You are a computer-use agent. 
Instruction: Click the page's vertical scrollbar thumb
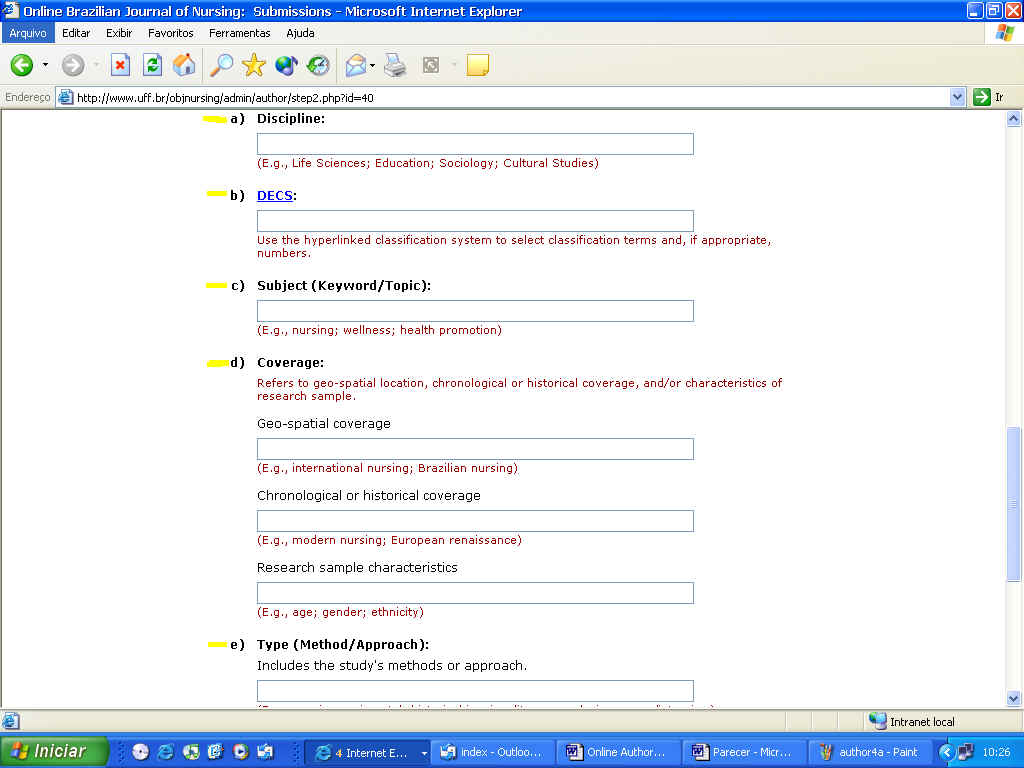click(1014, 503)
